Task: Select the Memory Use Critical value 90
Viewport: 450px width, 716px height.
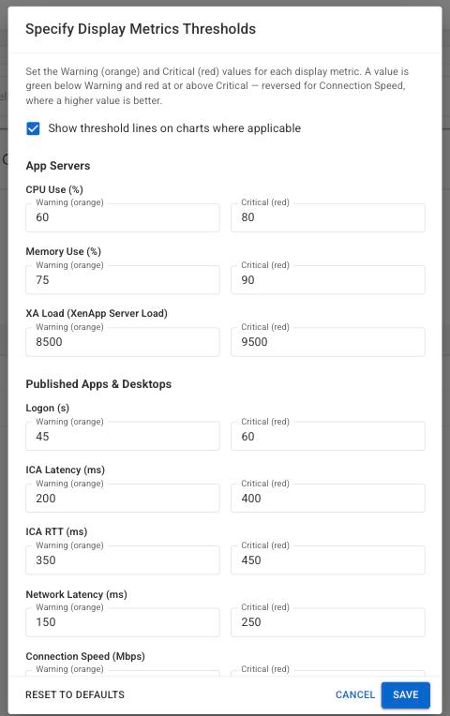Action: pos(328,280)
